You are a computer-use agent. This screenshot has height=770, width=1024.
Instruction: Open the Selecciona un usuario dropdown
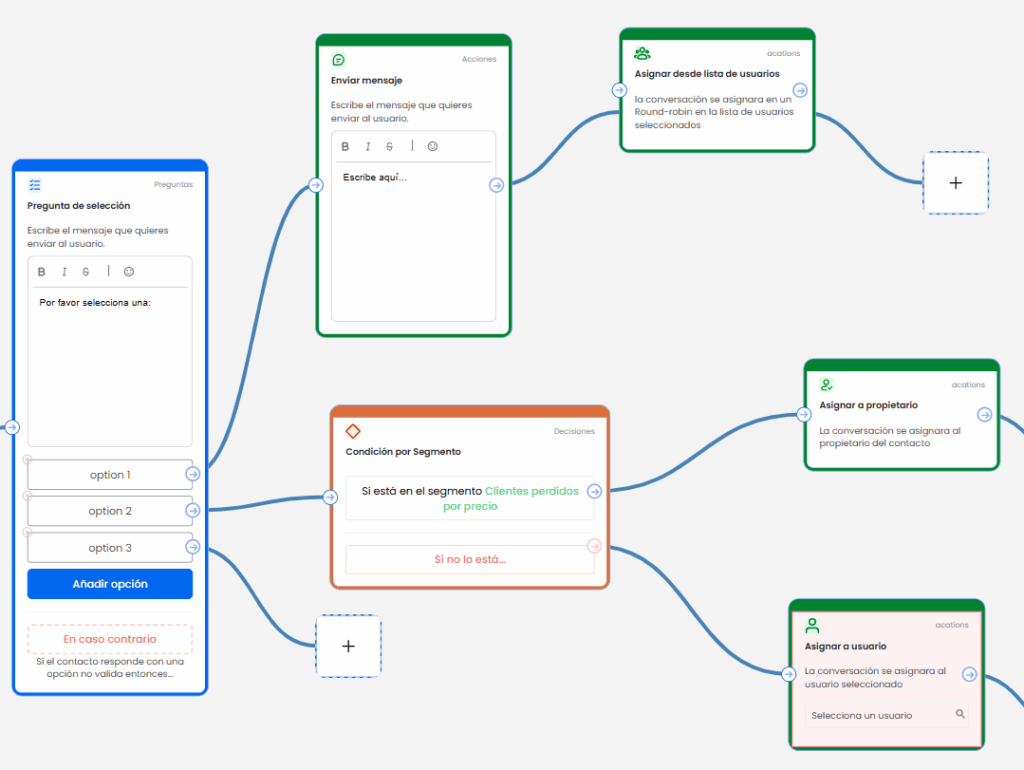click(x=880, y=715)
